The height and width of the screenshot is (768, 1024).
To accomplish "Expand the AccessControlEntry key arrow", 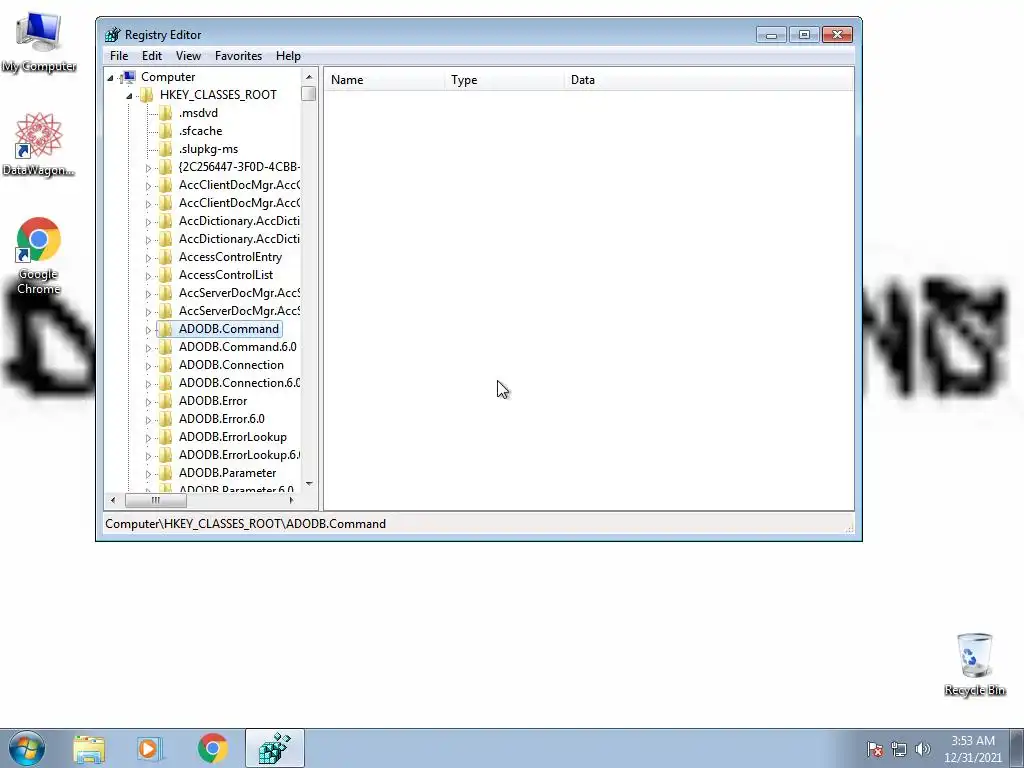I will [148, 258].
